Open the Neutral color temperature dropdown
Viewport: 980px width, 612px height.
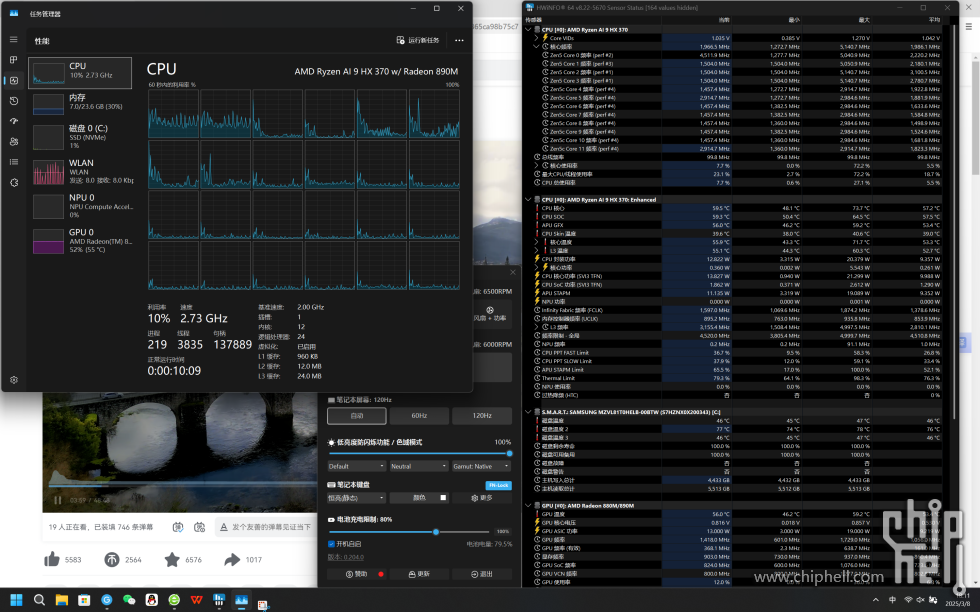419,466
